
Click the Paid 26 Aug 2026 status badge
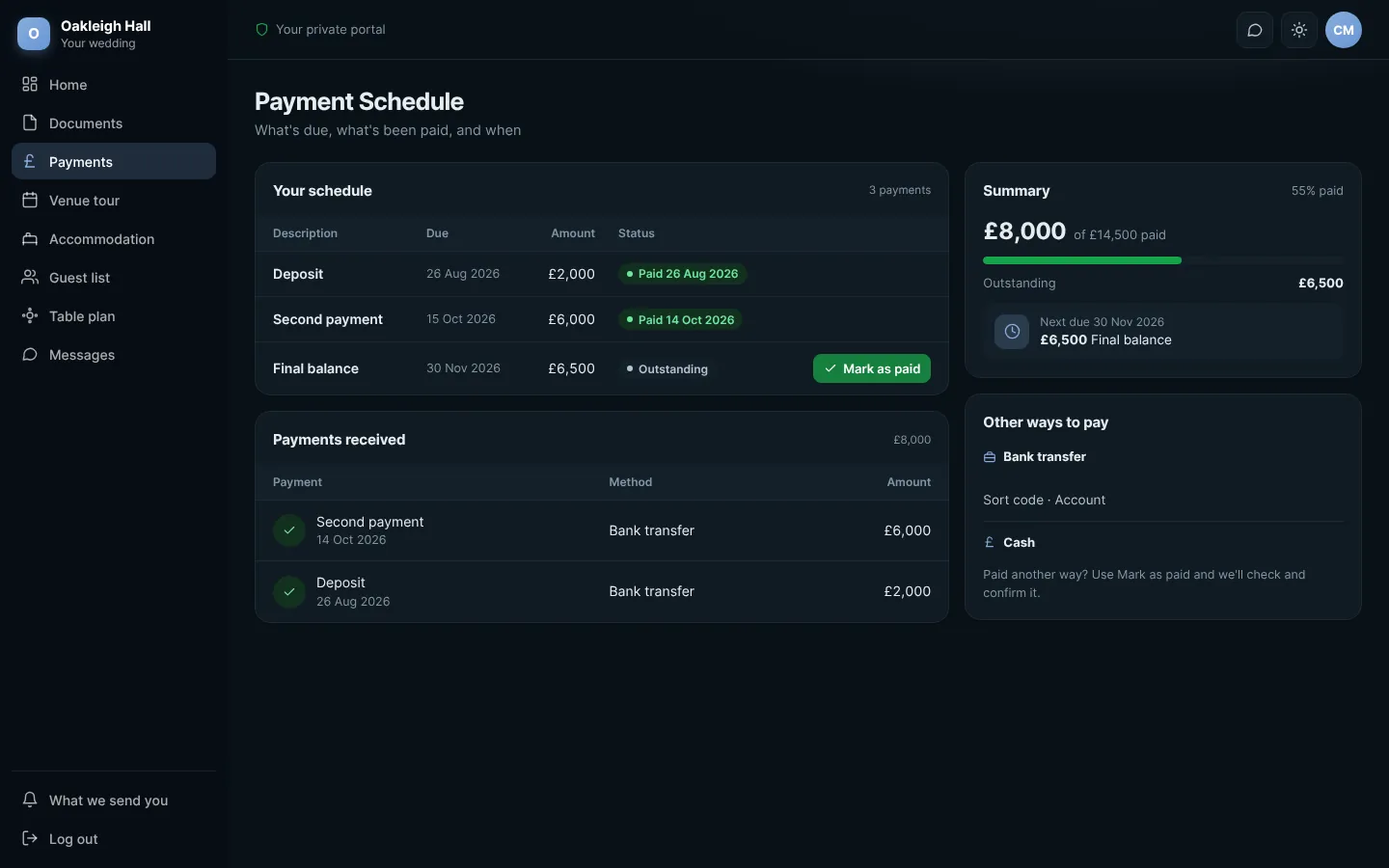tap(682, 274)
